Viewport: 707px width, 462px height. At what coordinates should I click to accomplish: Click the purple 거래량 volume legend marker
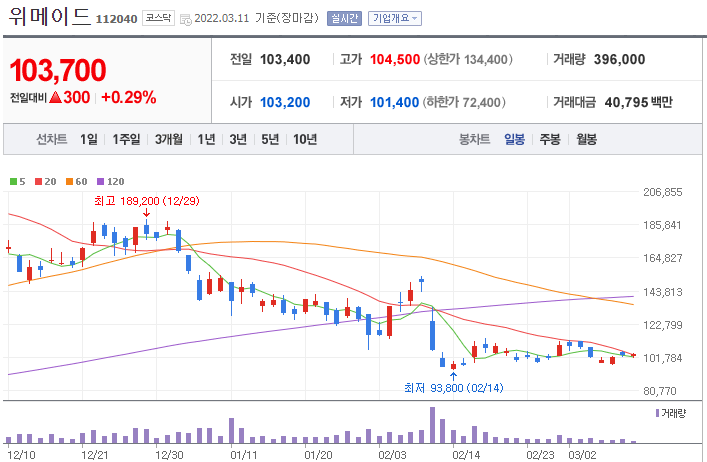click(657, 413)
